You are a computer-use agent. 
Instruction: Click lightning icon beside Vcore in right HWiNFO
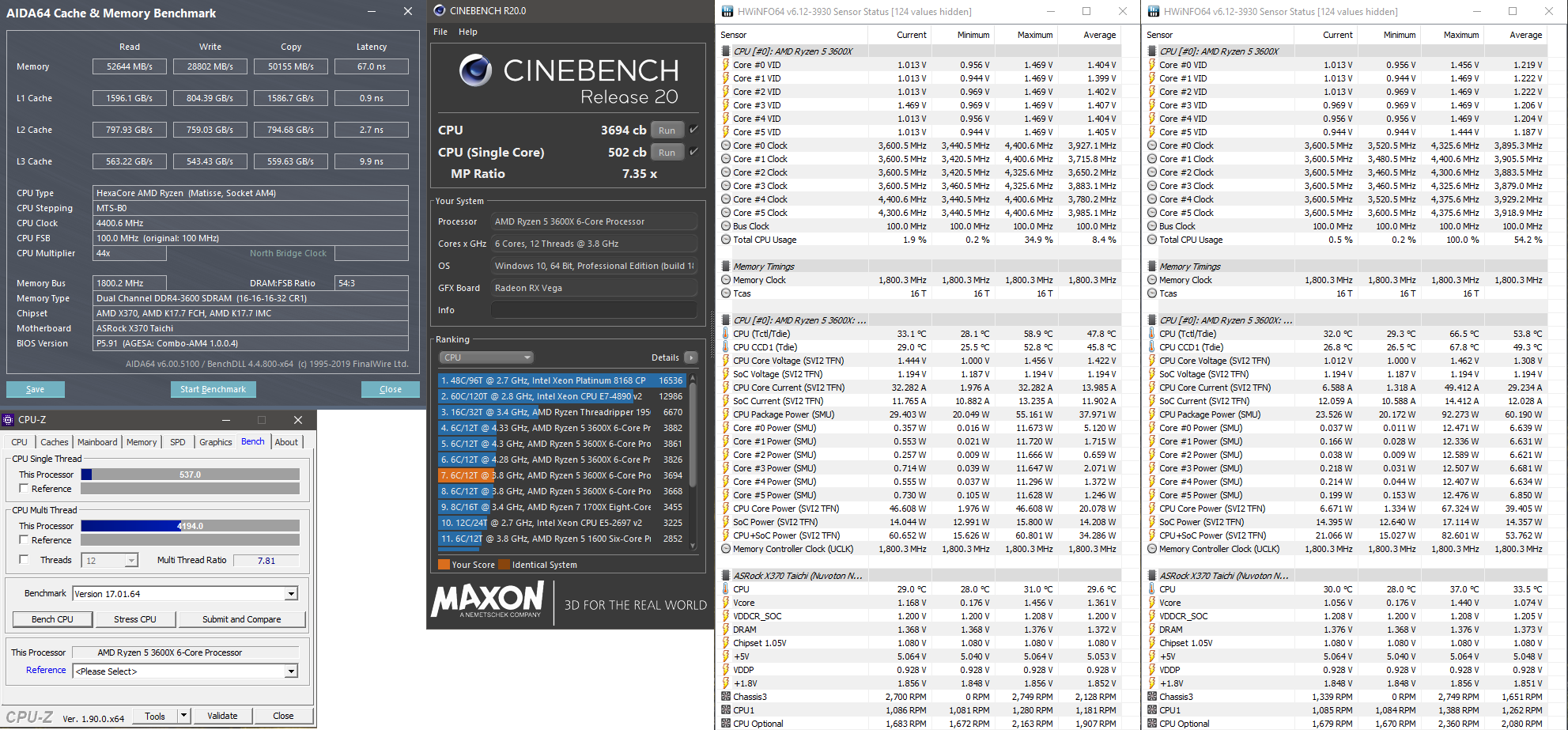(x=1152, y=603)
